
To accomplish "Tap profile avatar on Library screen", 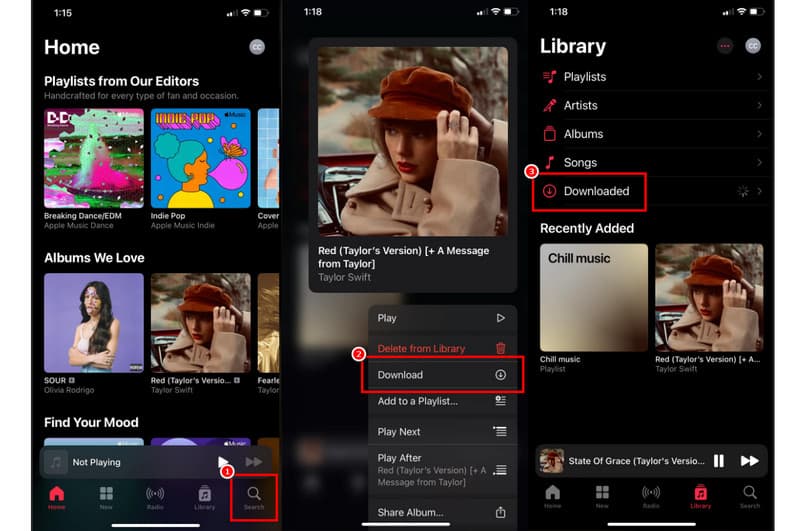I will [753, 46].
